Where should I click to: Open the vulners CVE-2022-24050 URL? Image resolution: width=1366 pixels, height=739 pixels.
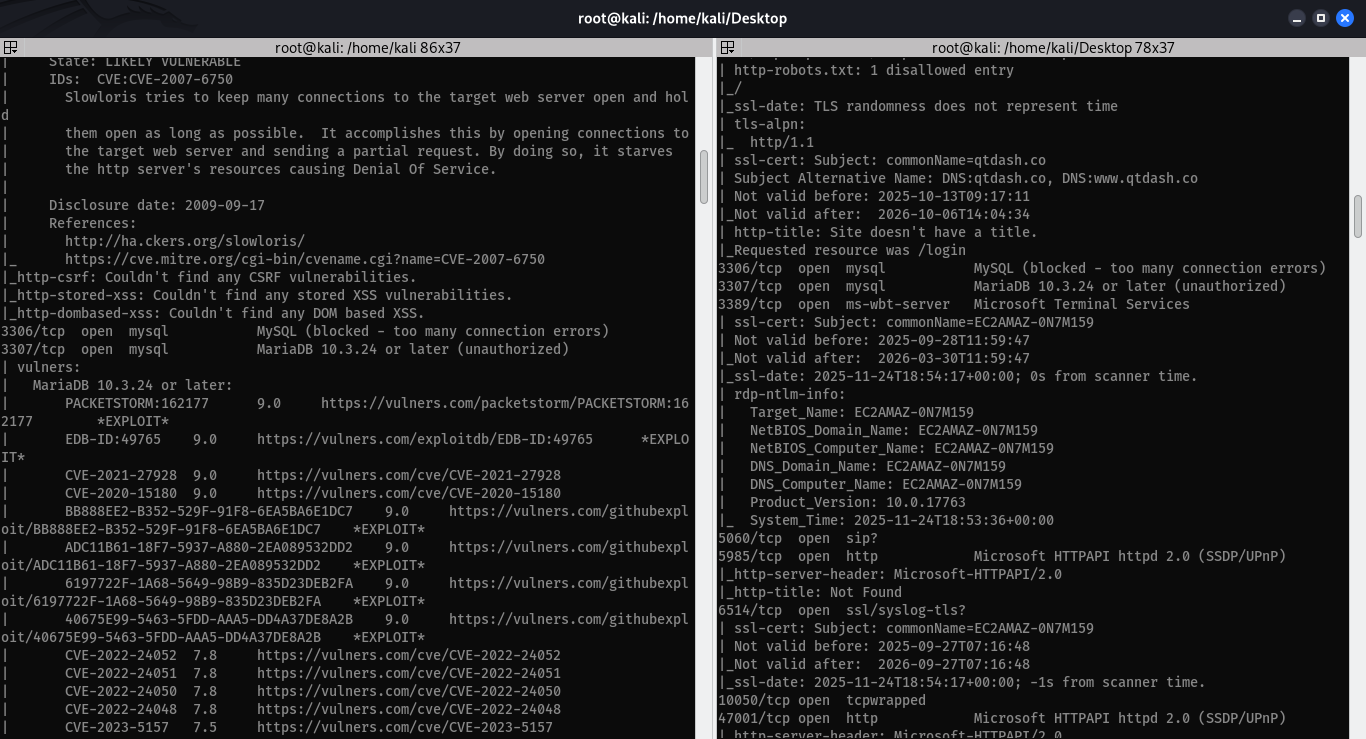(409, 691)
